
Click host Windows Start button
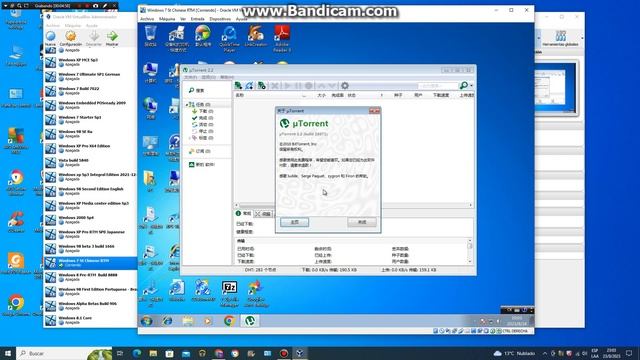pyautogui.click(x=8, y=353)
